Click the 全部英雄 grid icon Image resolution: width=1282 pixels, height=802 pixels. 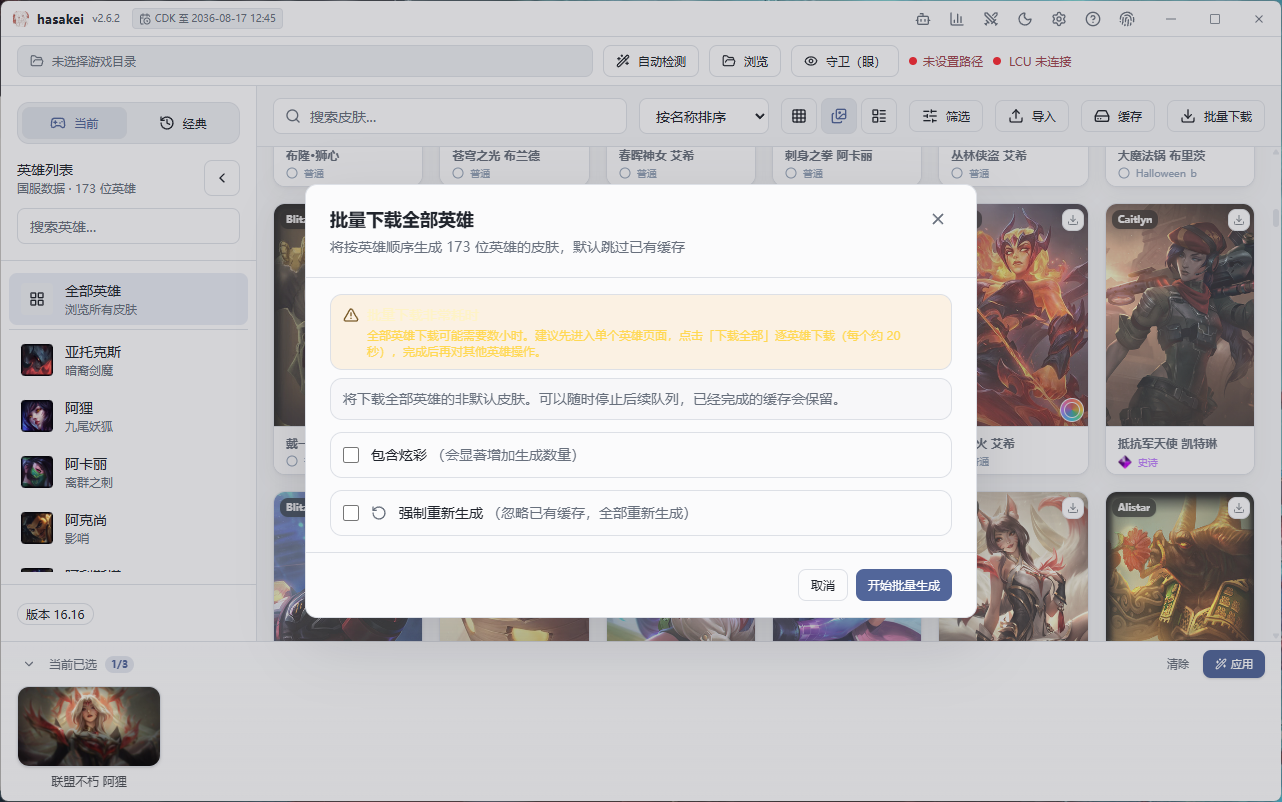coord(37,299)
